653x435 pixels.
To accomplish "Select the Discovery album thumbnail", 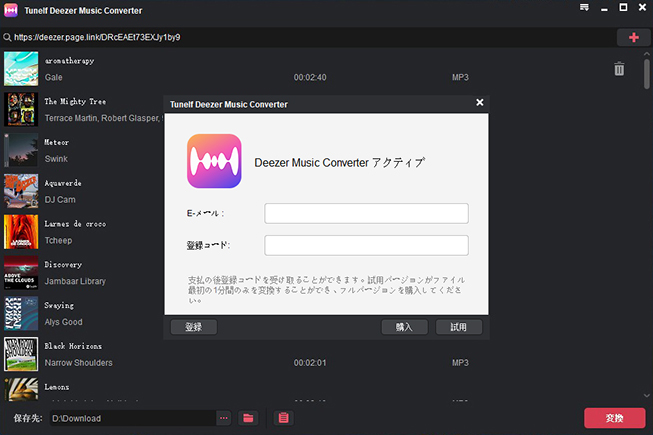I will pos(21,273).
